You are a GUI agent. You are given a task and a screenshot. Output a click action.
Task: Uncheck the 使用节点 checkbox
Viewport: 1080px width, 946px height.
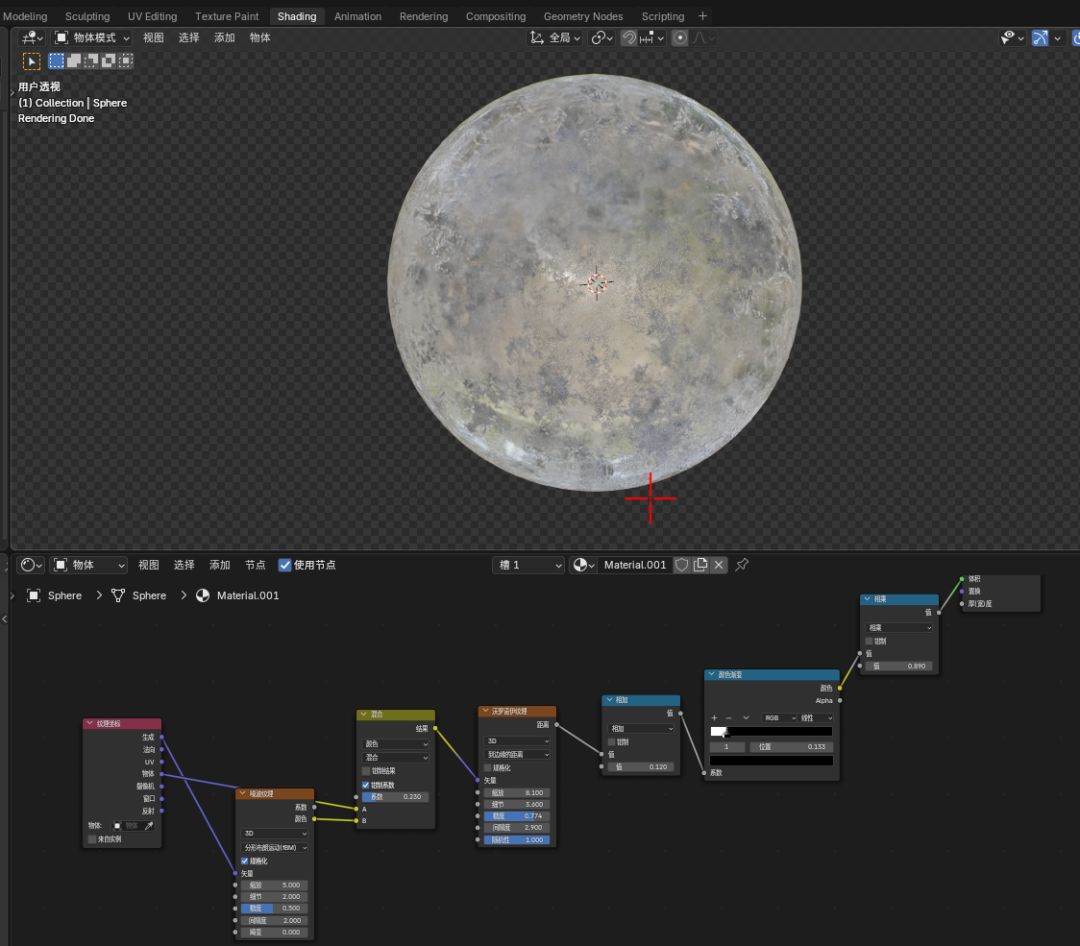[285, 565]
